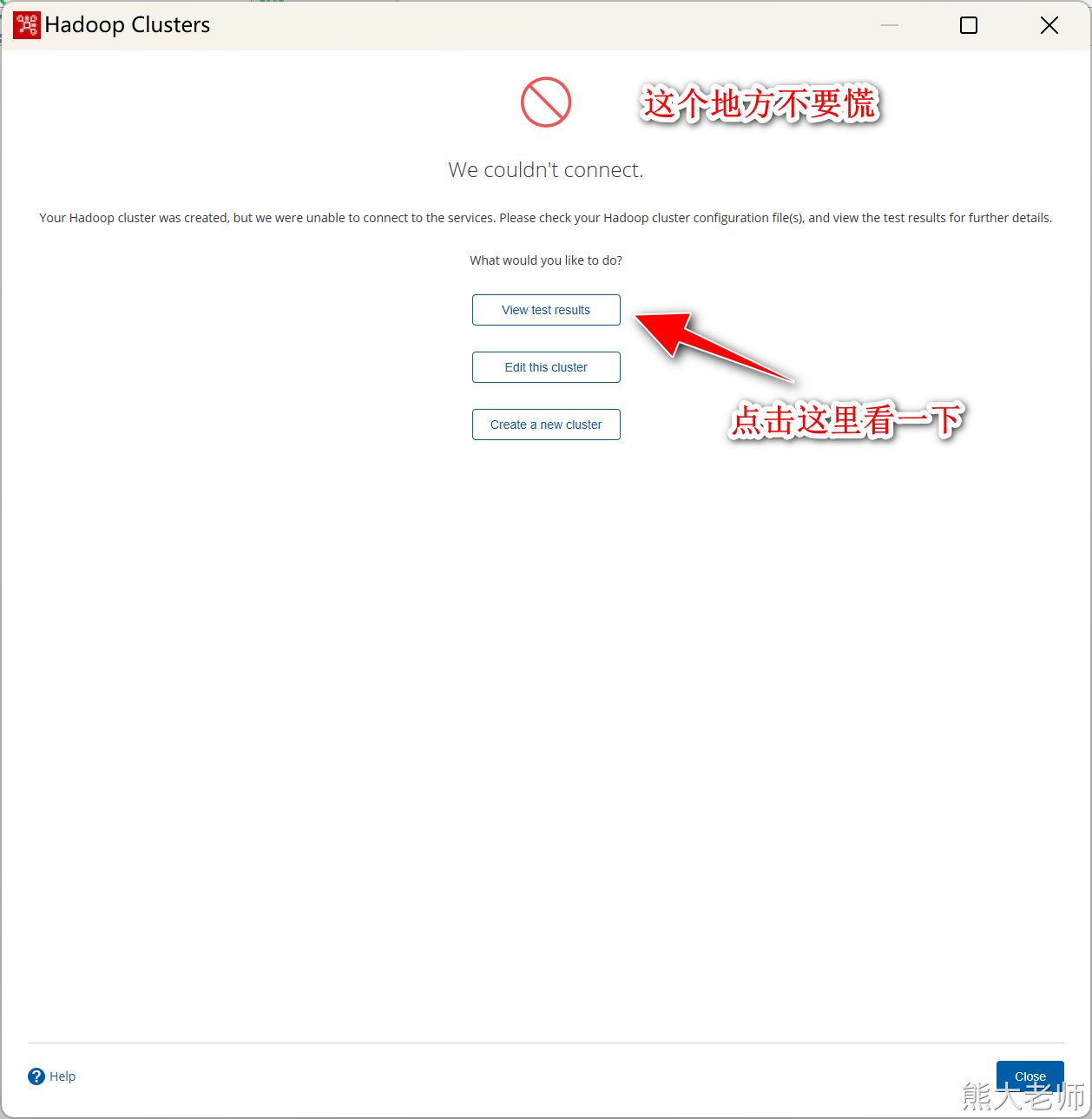Image resolution: width=1092 pixels, height=1119 pixels.
Task: Click the Hadoop Clusters window title
Action: pos(128,25)
